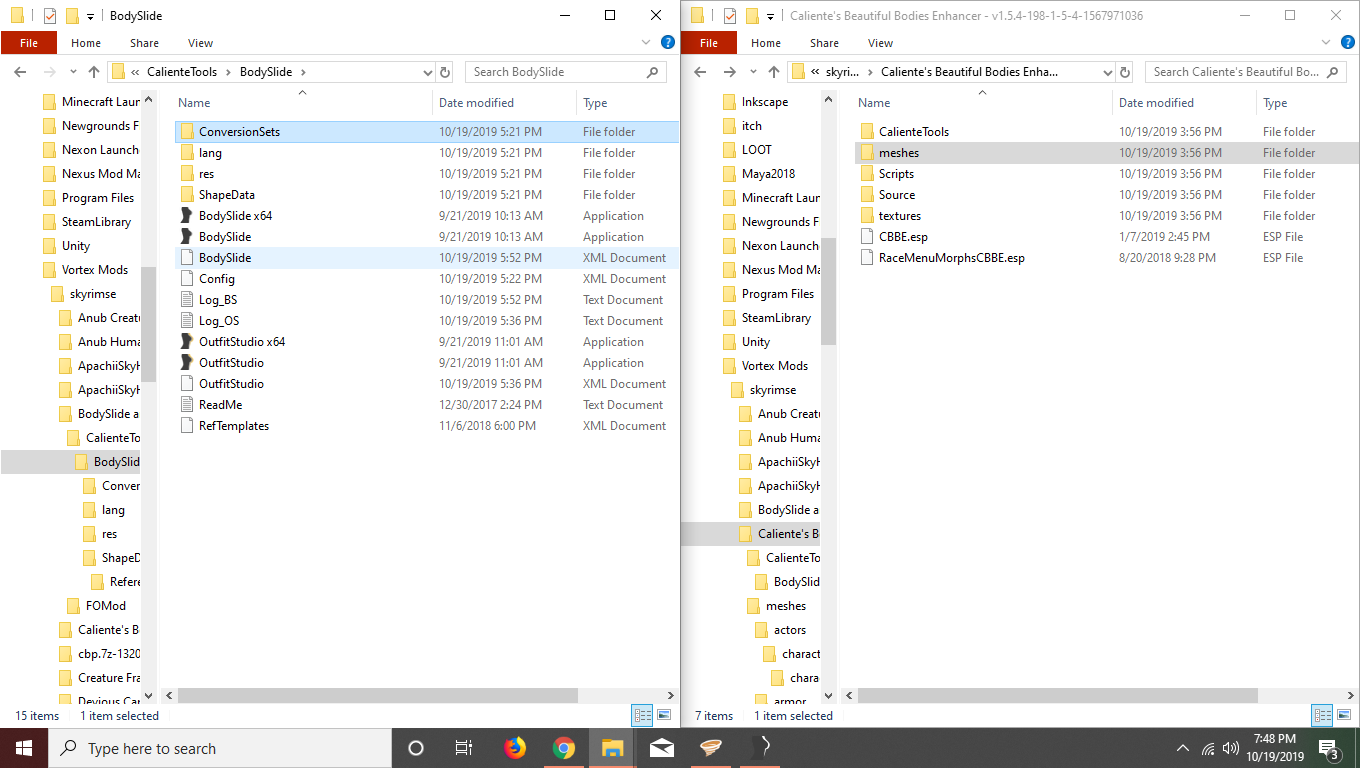Open Mail app from the taskbar
1360x768 pixels.
662,748
